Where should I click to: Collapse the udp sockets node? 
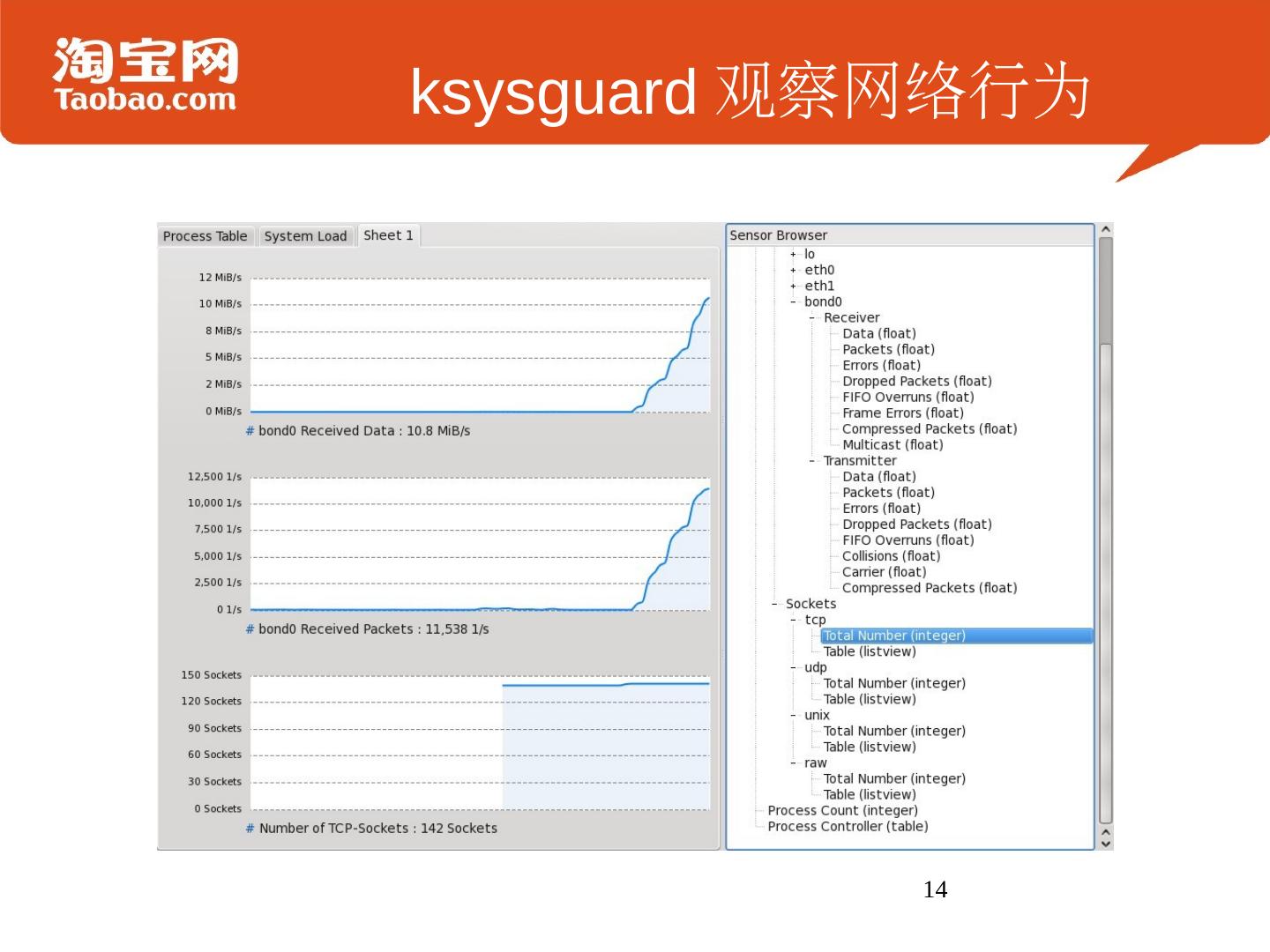[793, 667]
